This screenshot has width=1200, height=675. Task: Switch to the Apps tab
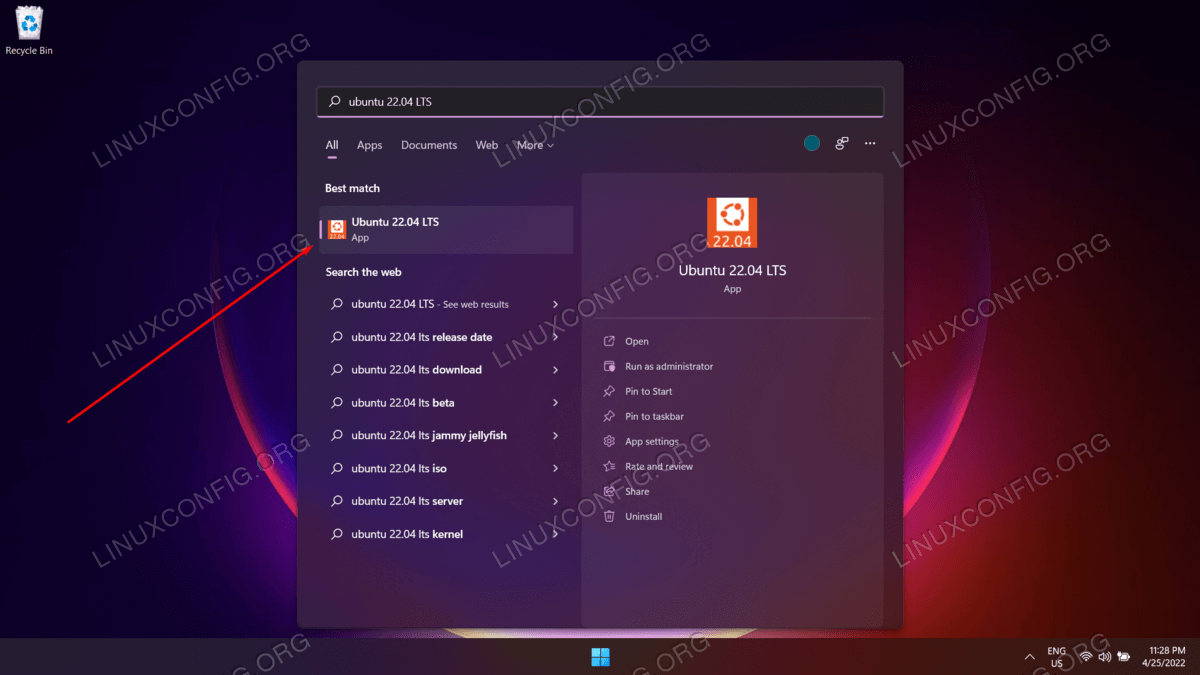tap(370, 145)
